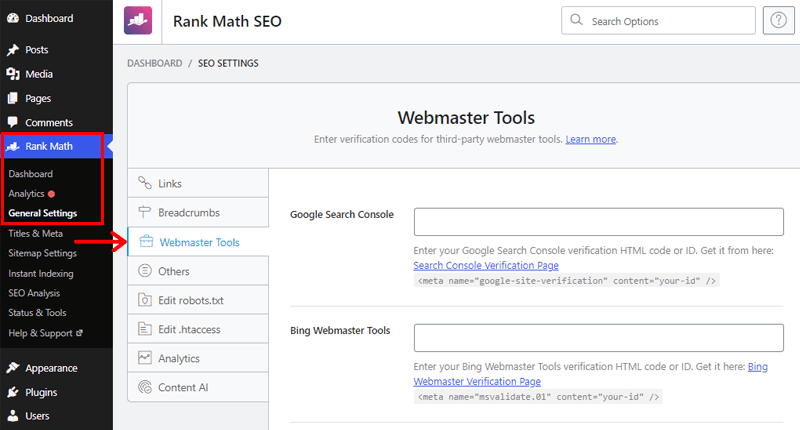This screenshot has height=430, width=800.
Task: Open the Breadcrumbs settings tab
Action: [x=198, y=212]
